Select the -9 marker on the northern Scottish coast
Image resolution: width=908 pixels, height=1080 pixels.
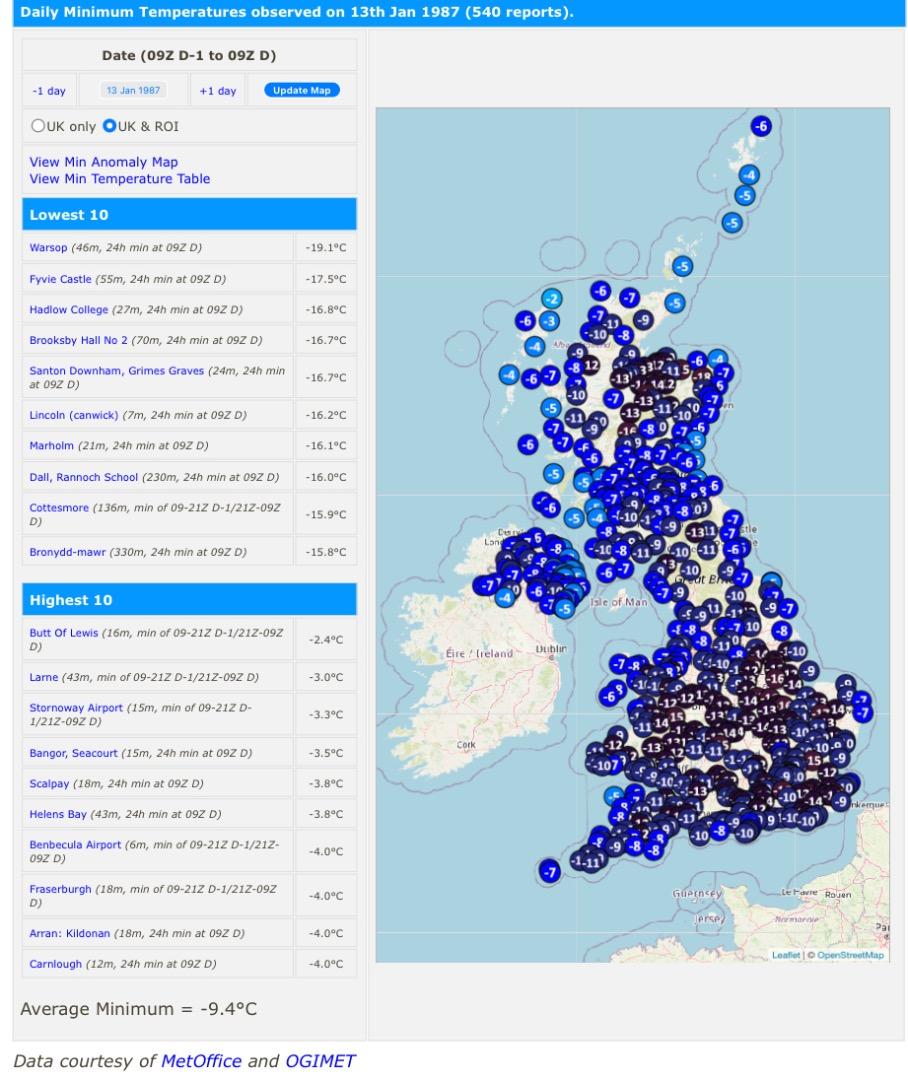(x=643, y=320)
